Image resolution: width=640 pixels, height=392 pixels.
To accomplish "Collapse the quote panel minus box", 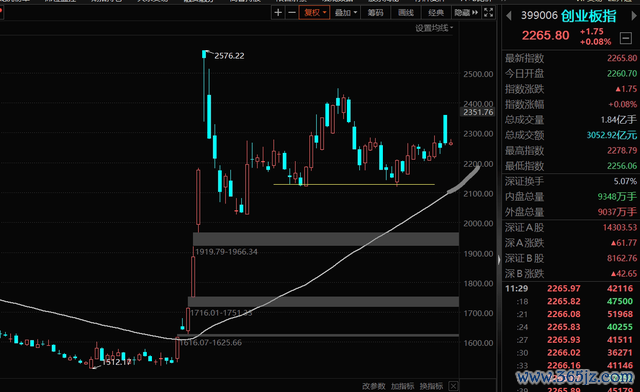I will point(626,38).
